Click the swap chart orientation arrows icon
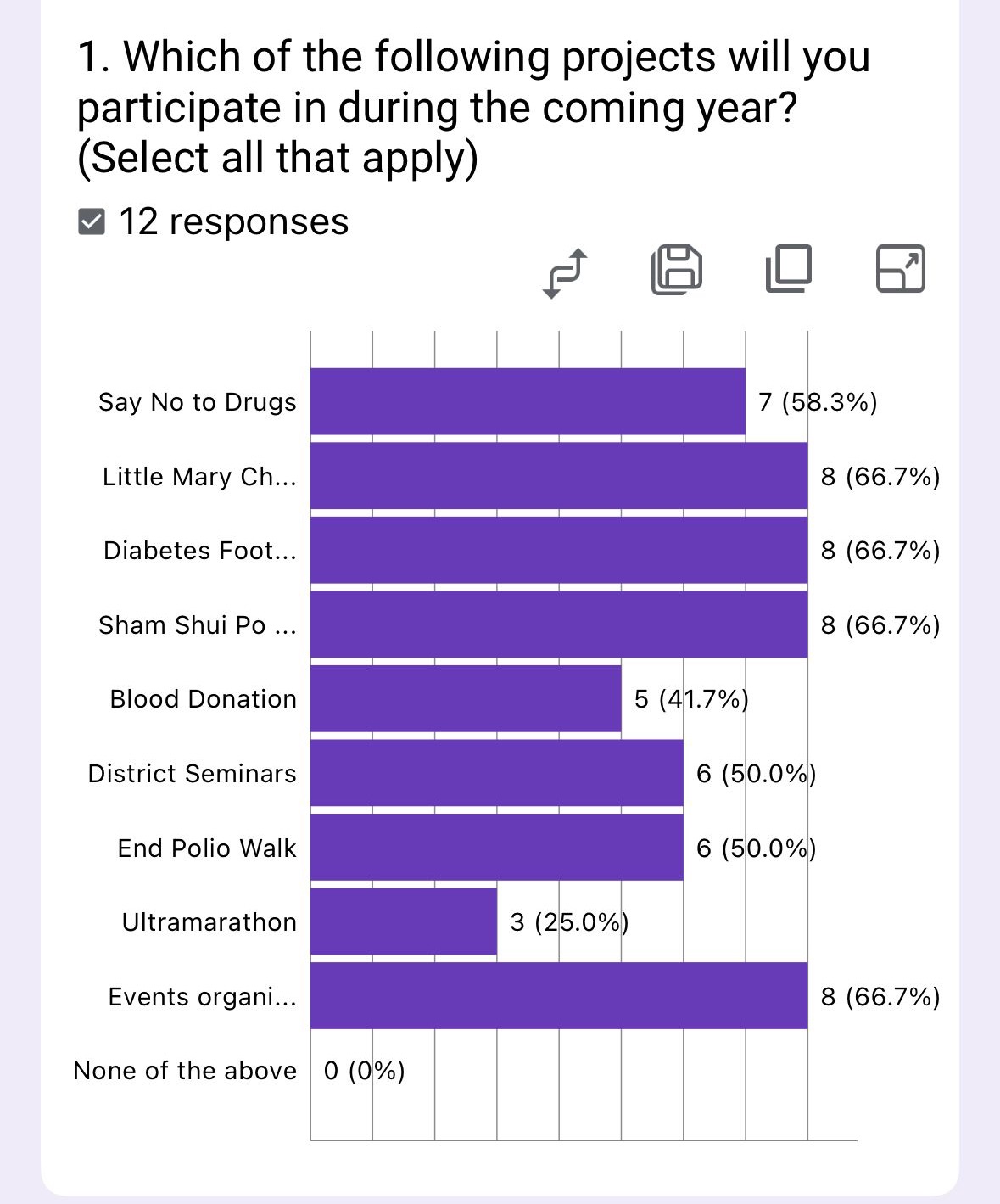The height and width of the screenshot is (1204, 1000). tap(565, 272)
